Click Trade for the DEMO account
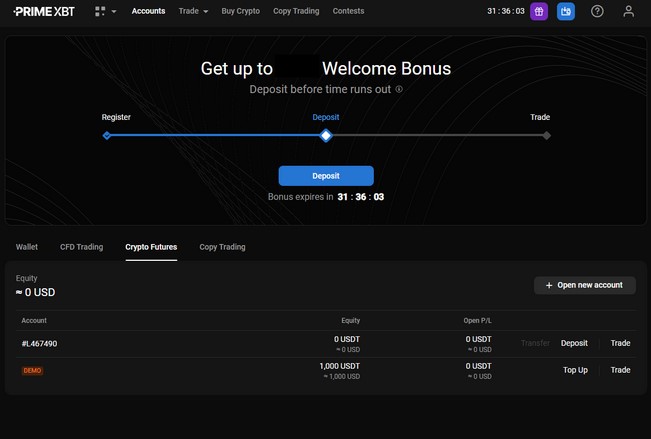The width and height of the screenshot is (651, 439). 620,370
